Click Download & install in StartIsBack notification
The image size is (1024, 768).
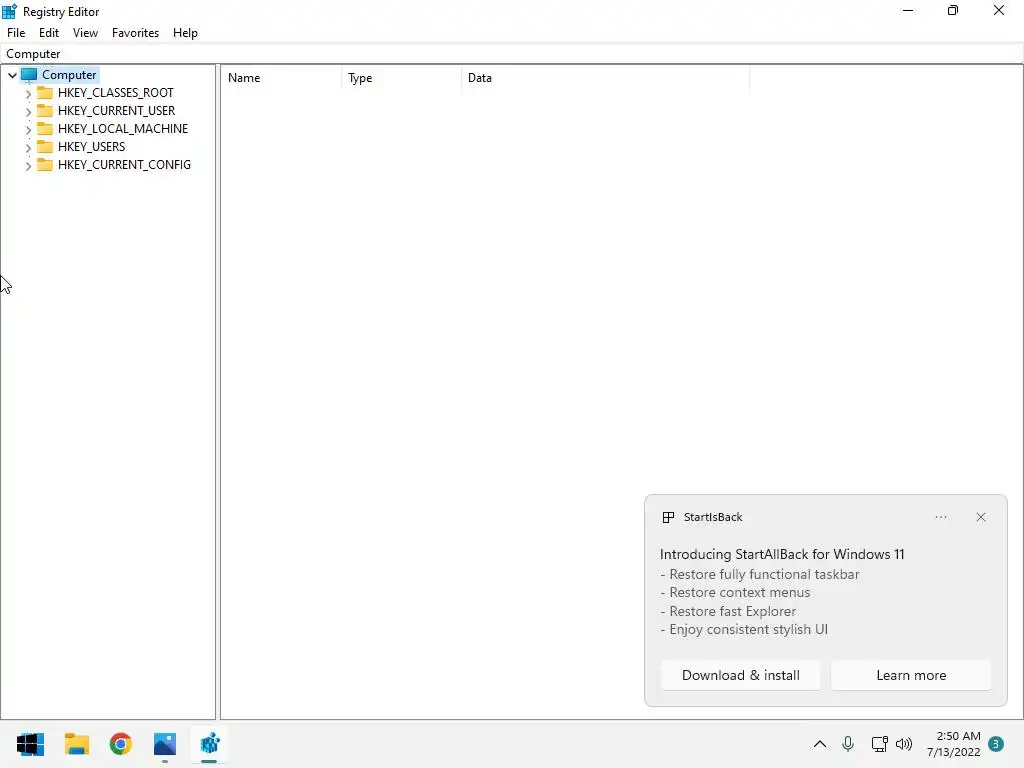pyautogui.click(x=741, y=675)
